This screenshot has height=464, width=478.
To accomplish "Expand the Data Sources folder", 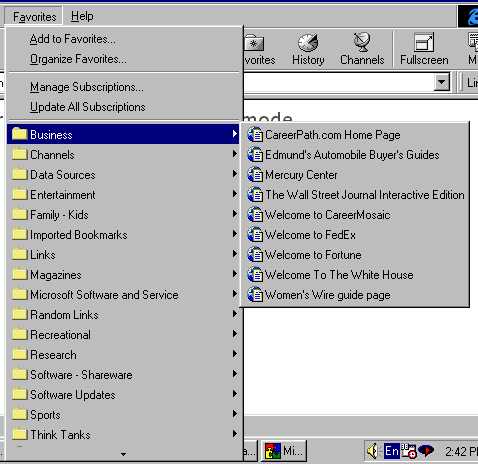I will (123, 175).
